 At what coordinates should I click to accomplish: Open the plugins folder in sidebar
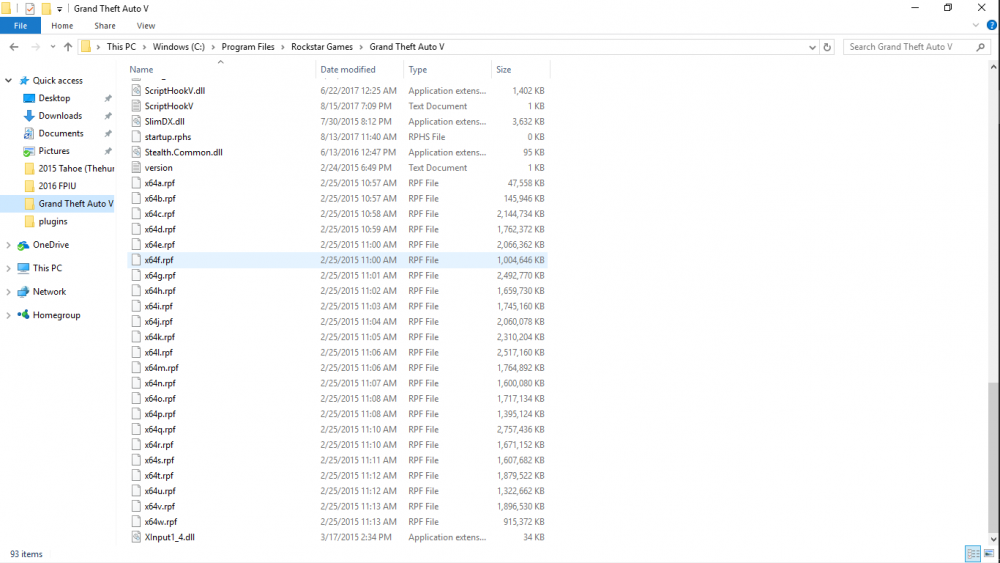(x=52, y=221)
